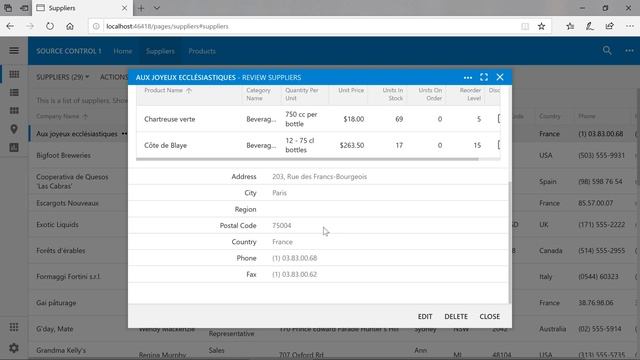Click the modal vertical scrollbar
The width and height of the screenshot is (640, 360).
(x=509, y=242)
